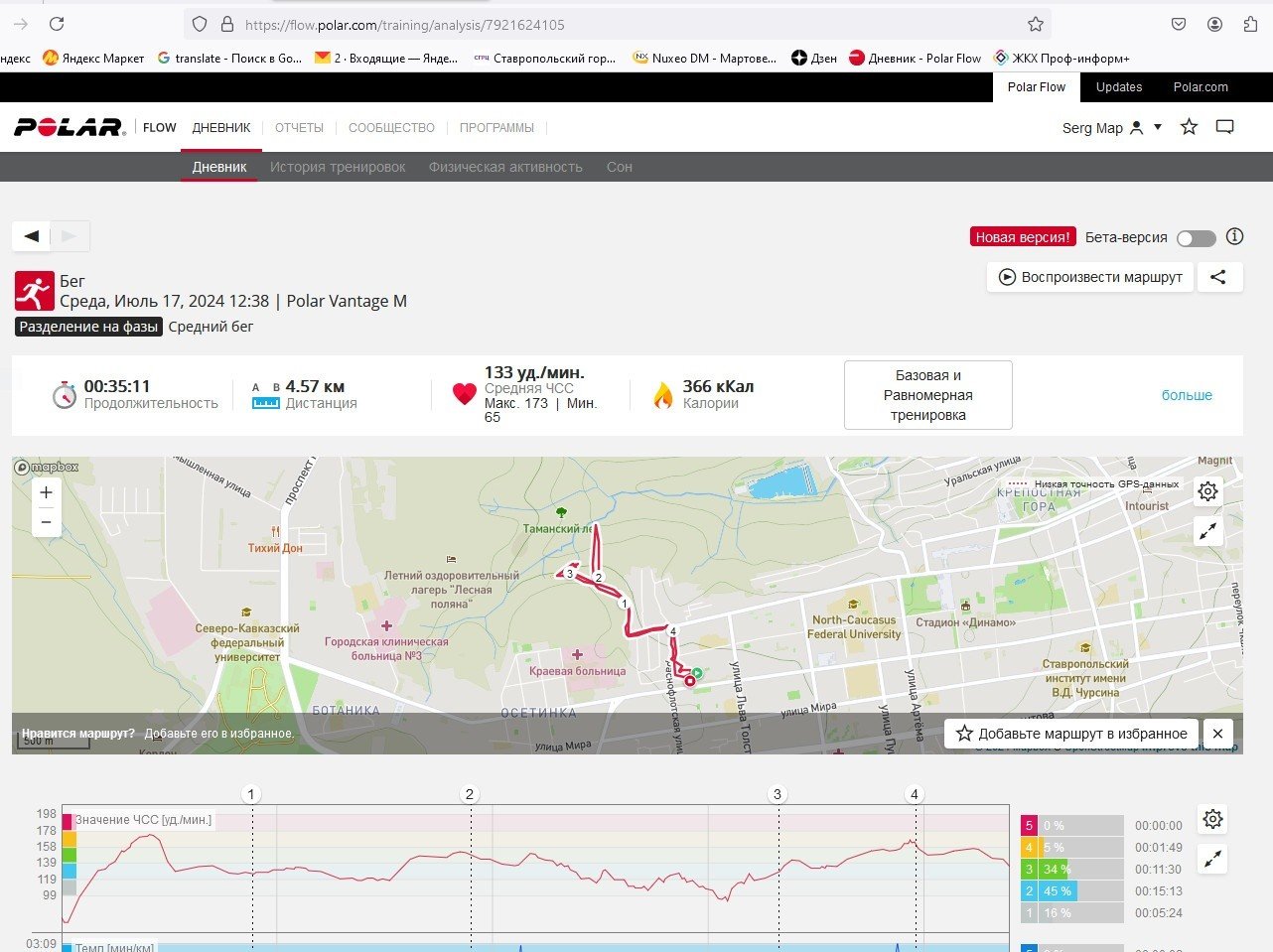Open the Polar.com tab in the top bar
Viewport: 1273px width, 952px height.
(x=1201, y=87)
